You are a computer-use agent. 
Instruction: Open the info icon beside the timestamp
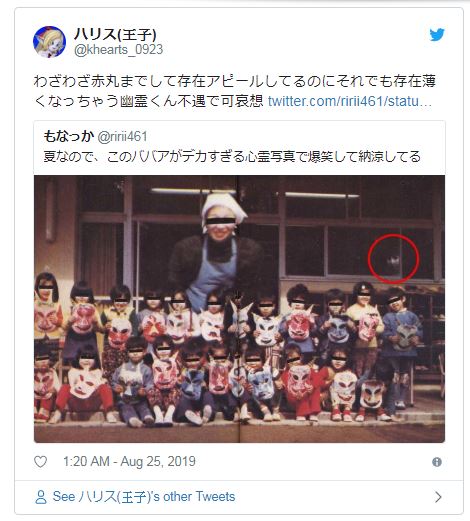coord(437,462)
